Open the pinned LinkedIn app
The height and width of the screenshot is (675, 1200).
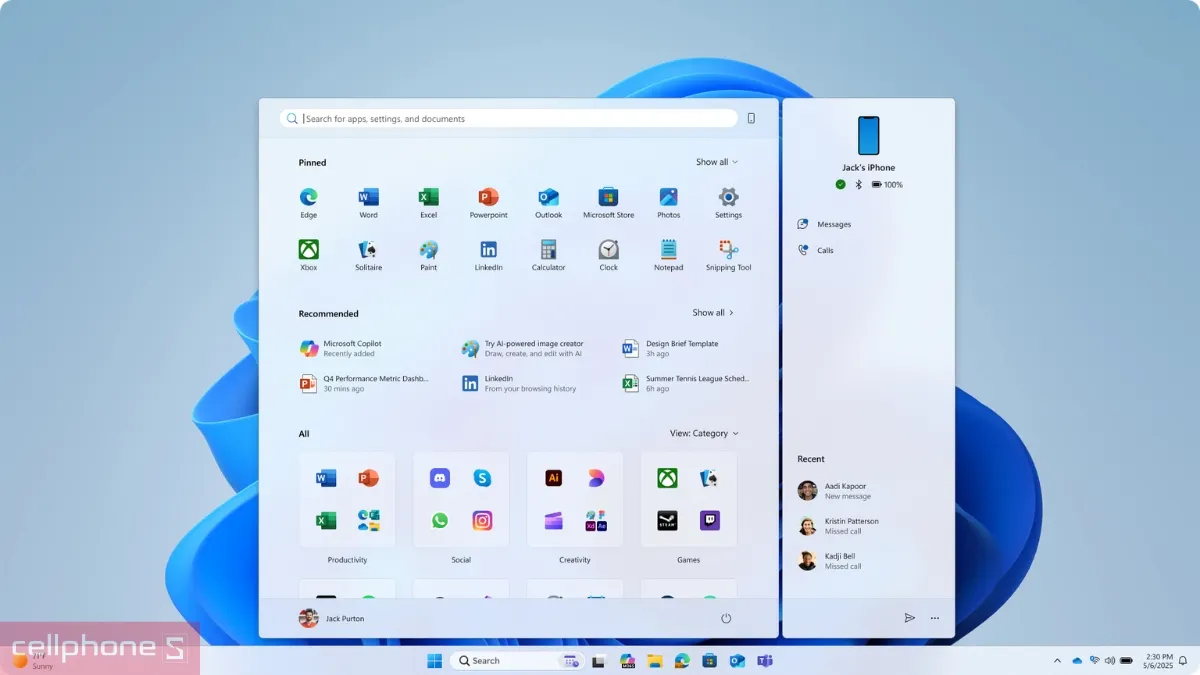(x=488, y=255)
